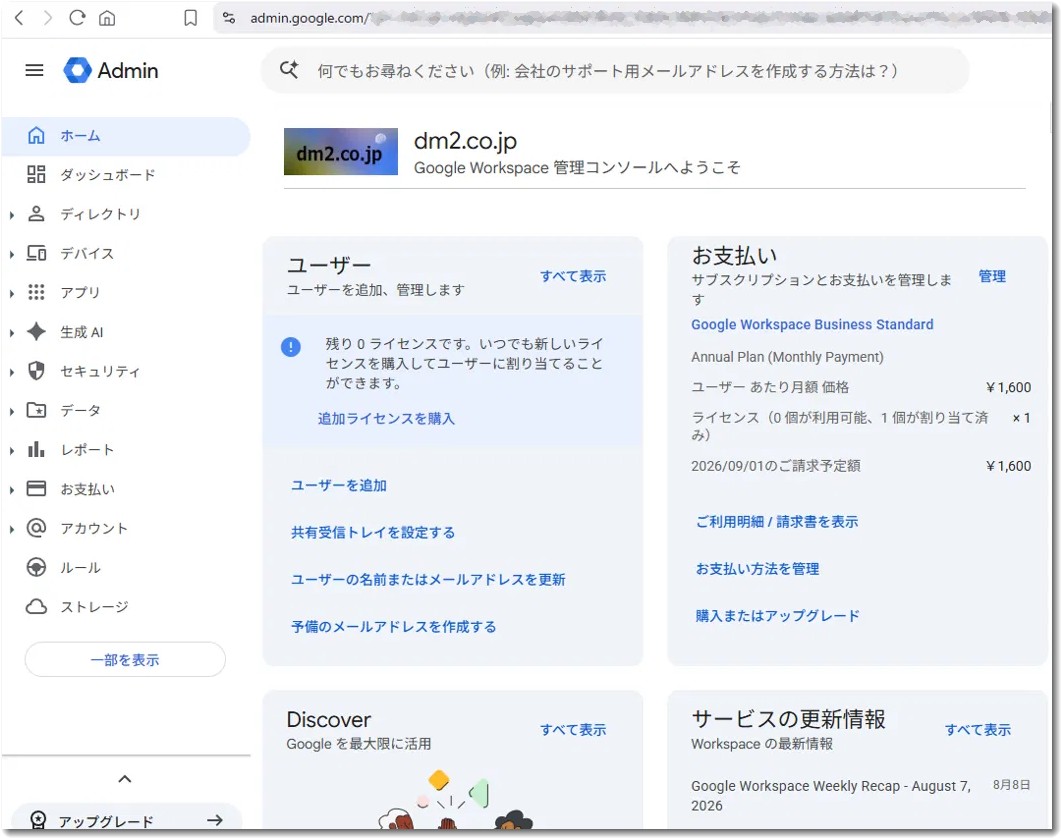Click 購入またはアップグレード link
This screenshot has height=838, width=1061.
coord(777,616)
